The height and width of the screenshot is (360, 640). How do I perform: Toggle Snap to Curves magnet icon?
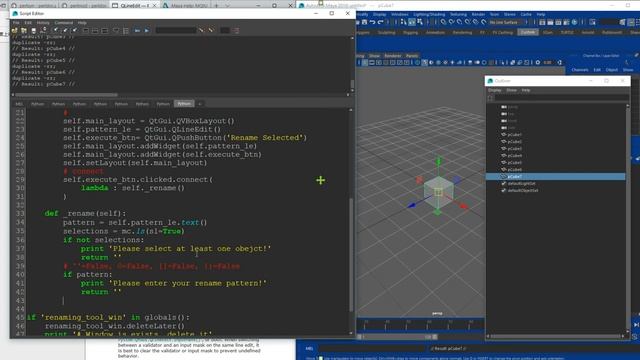[451, 22]
